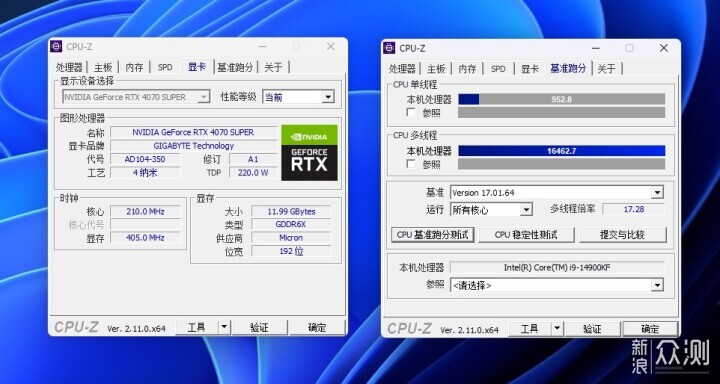This screenshot has height=384, width=720.
Task: Click the memory type GDDR6X value
Action: [291, 225]
